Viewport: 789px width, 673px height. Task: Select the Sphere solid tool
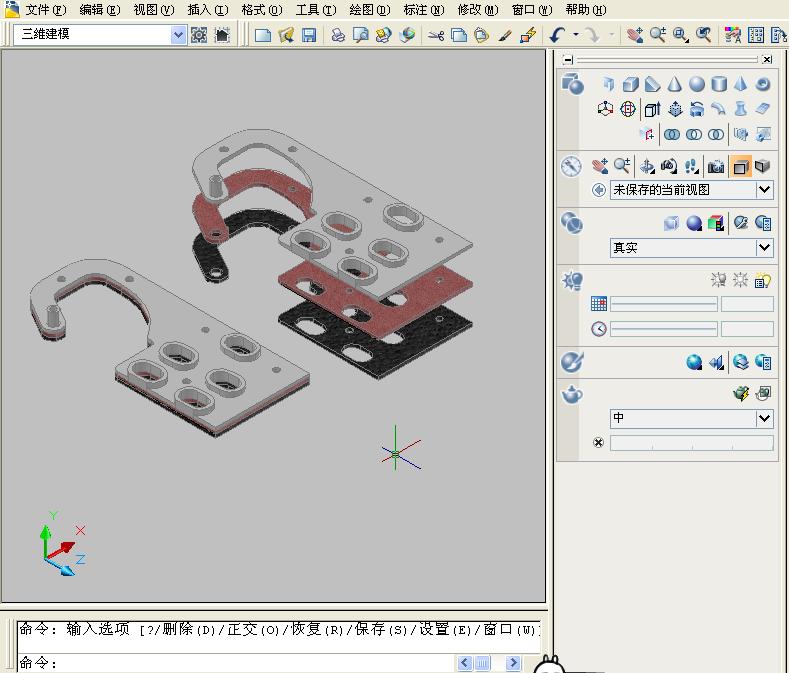point(697,84)
